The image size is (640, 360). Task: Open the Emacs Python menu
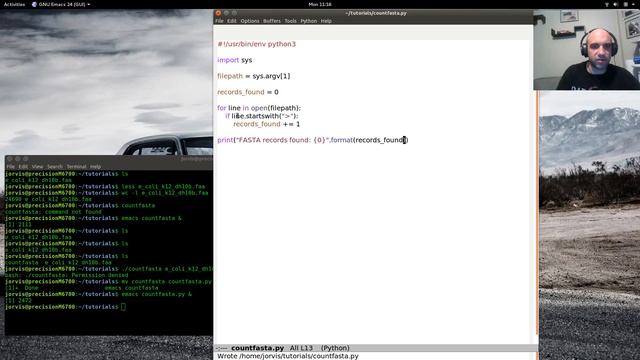[x=309, y=21]
